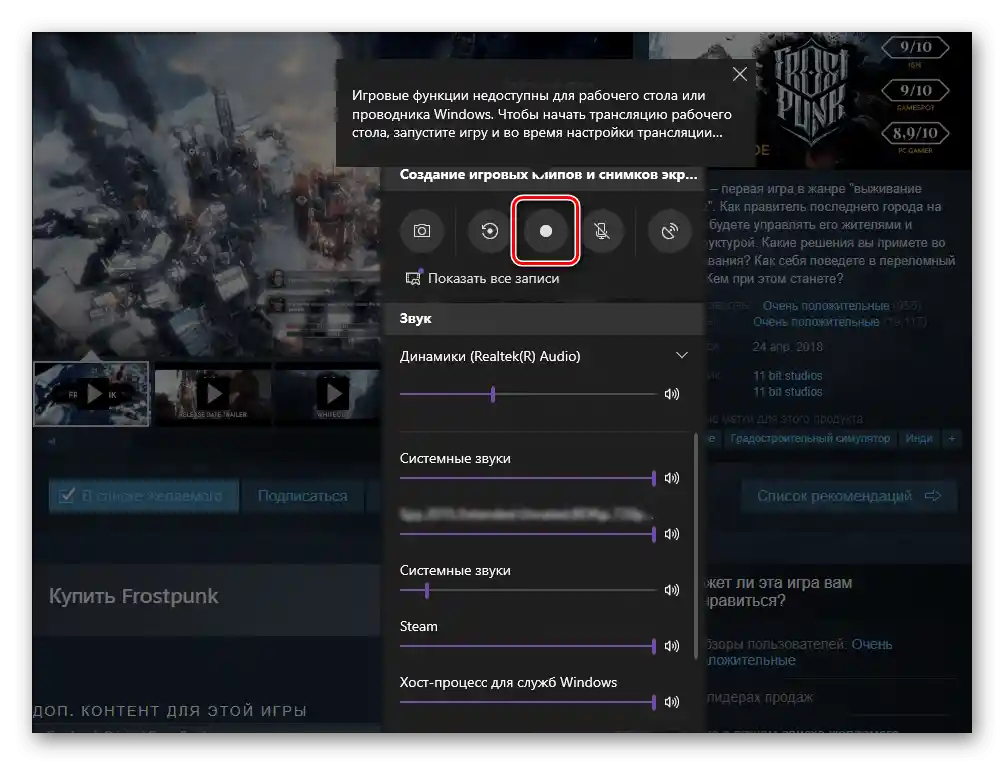Mute the Steam audio
Viewport: 1004px width, 765px height.
click(x=672, y=646)
